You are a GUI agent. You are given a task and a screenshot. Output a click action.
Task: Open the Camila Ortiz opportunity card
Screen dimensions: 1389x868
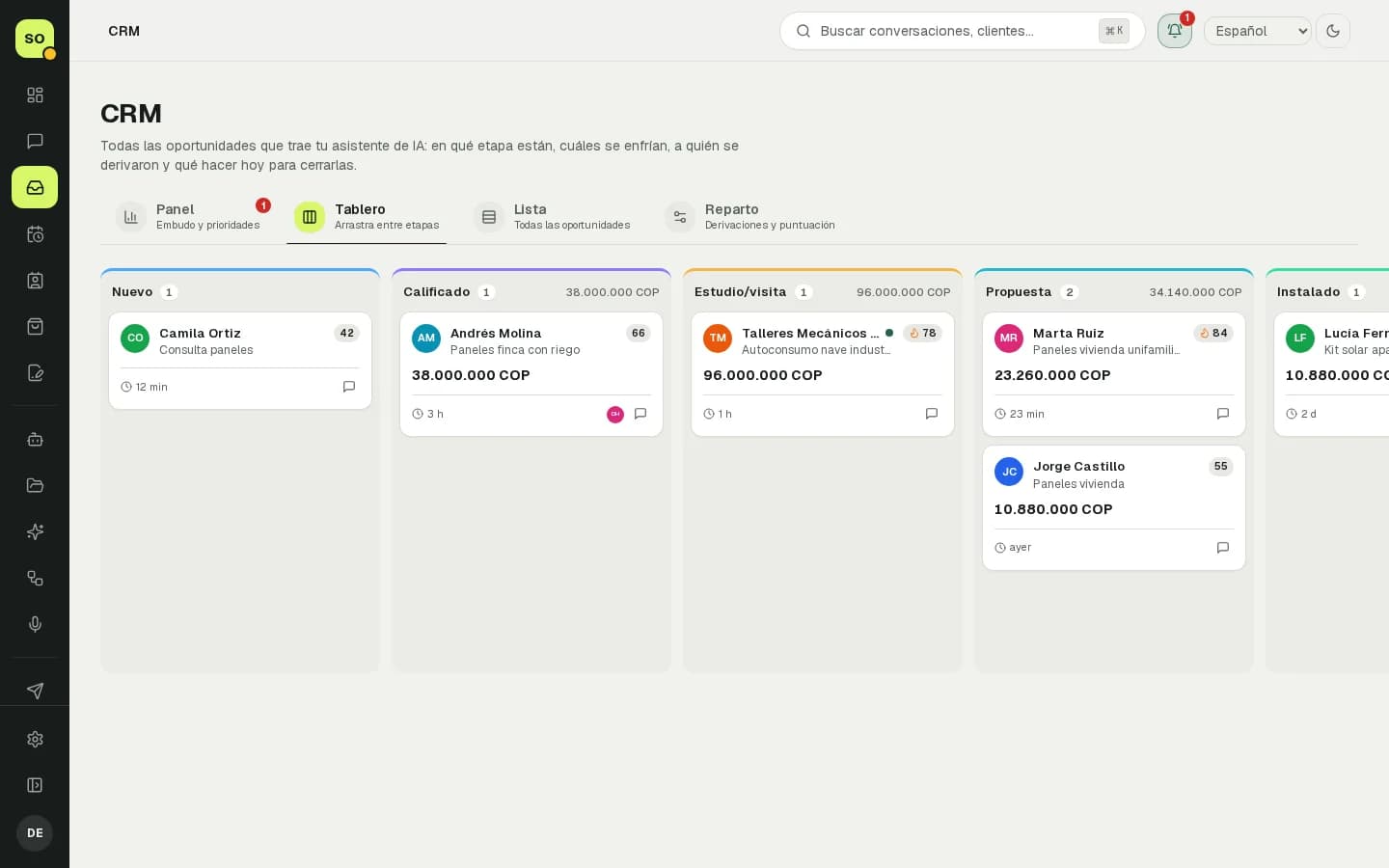click(240, 361)
